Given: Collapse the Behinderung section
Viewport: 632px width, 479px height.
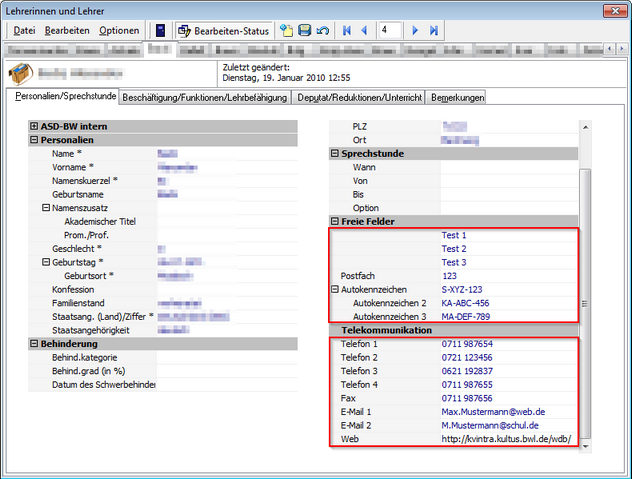Looking at the screenshot, I should 34,343.
